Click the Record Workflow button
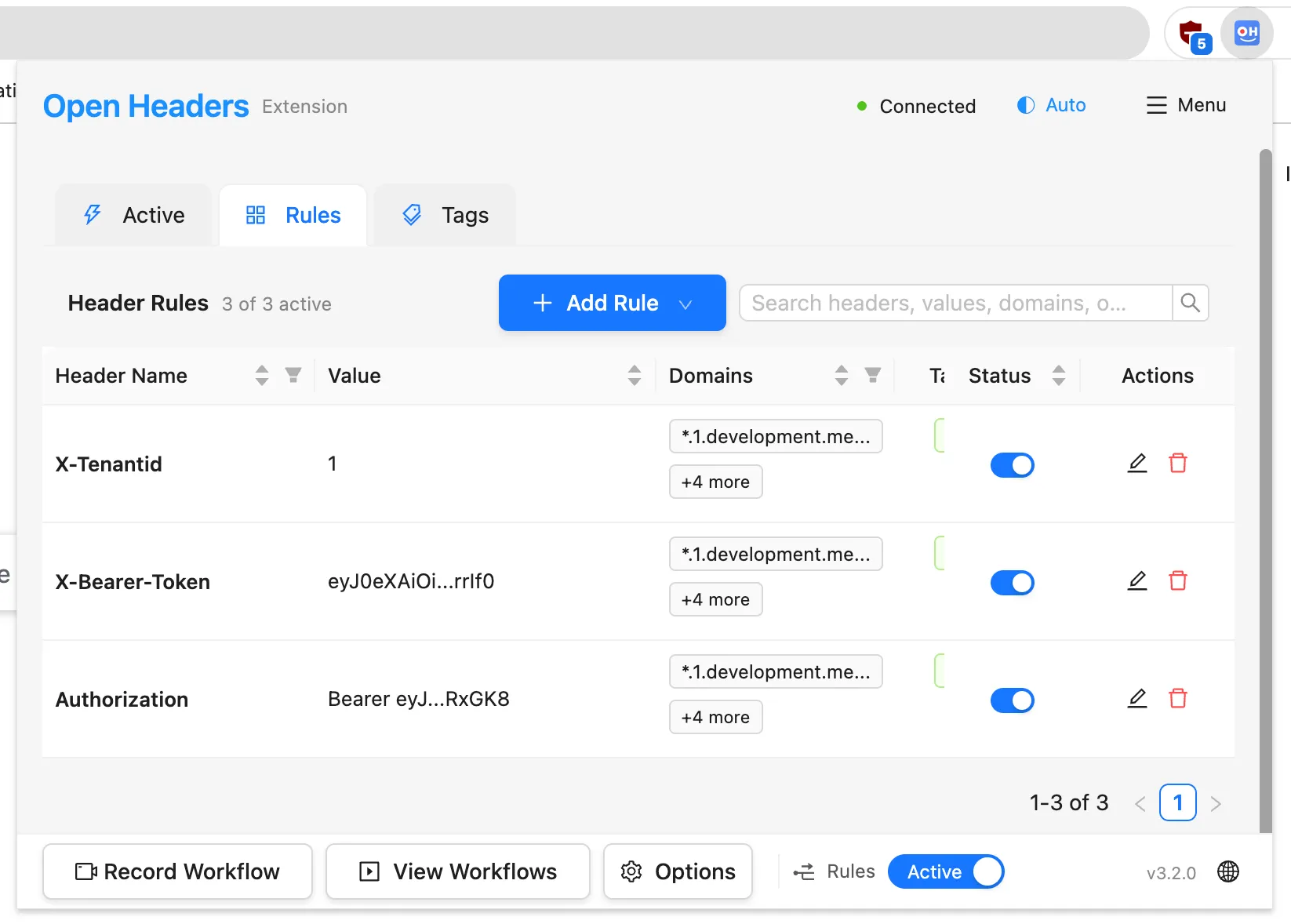The image size is (1291, 924). pos(176,871)
